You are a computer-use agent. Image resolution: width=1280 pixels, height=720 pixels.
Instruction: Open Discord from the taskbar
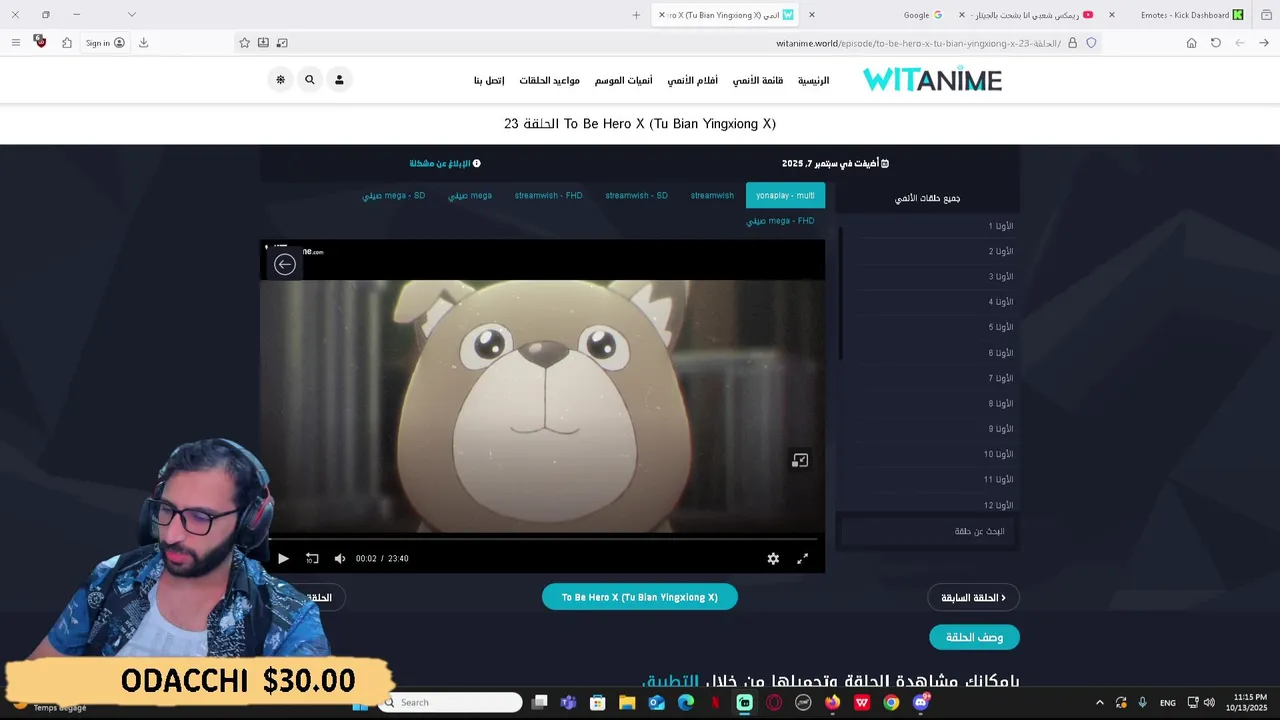click(921, 703)
